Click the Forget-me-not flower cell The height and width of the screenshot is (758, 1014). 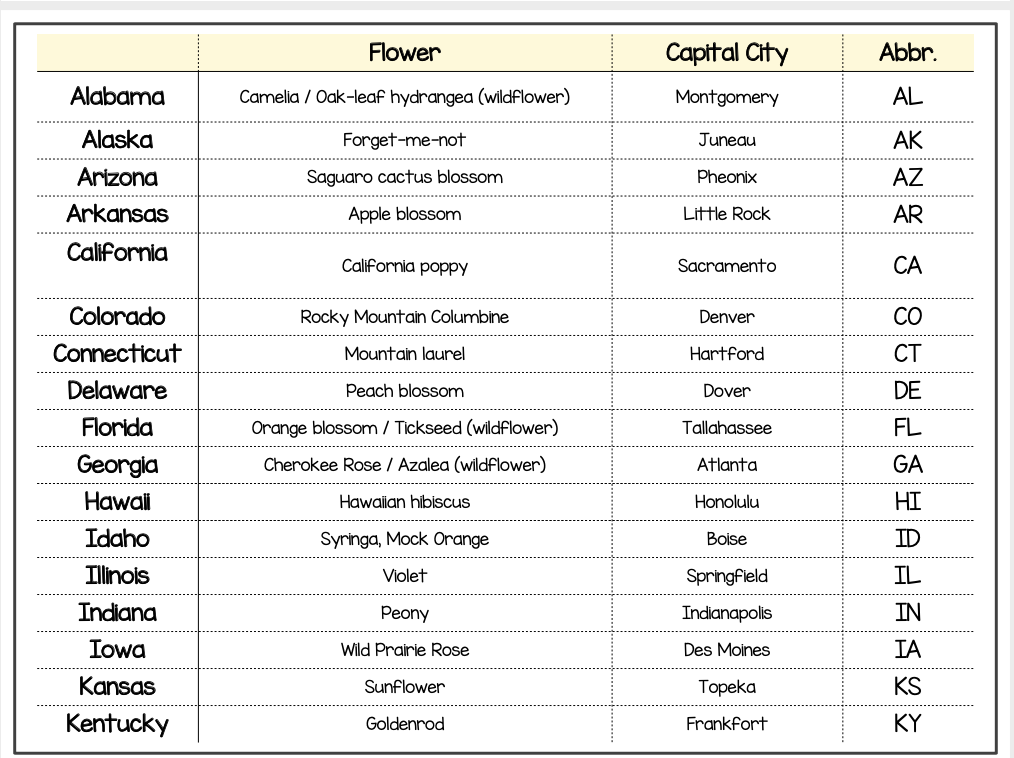(x=404, y=140)
